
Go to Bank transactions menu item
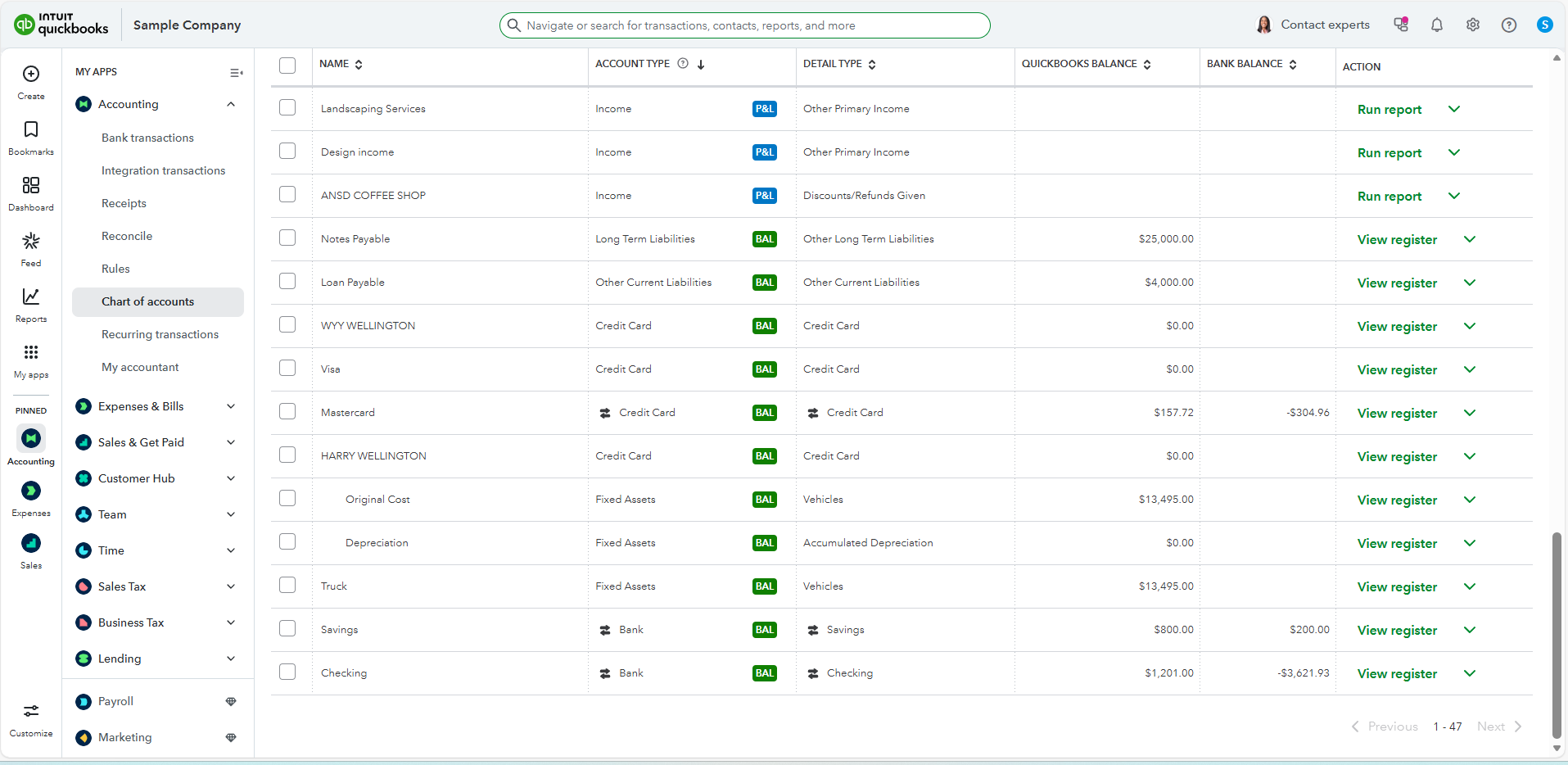point(147,138)
